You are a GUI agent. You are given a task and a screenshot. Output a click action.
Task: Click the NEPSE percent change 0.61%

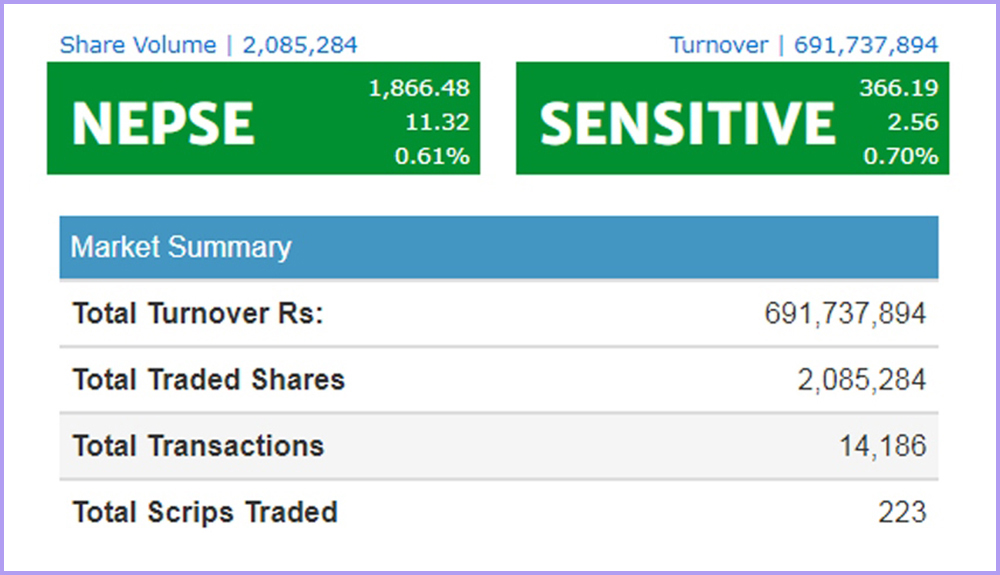pos(434,156)
